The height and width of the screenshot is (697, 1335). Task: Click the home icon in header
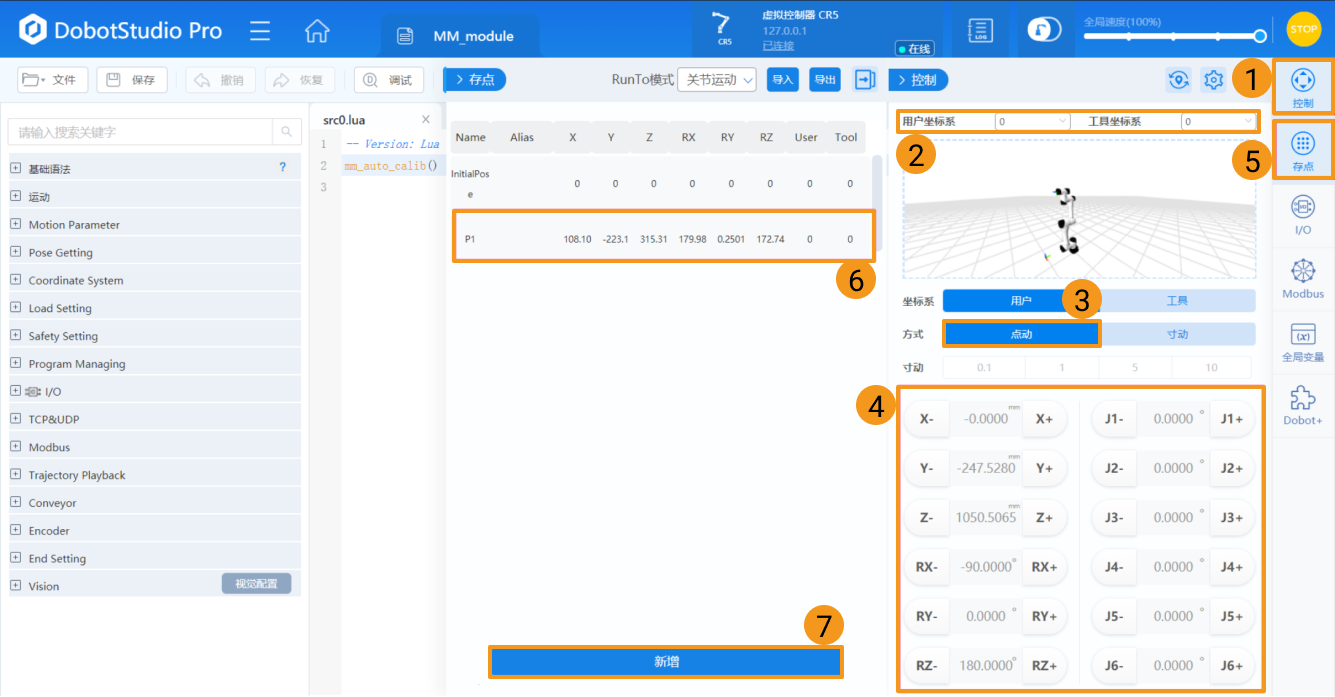[317, 31]
